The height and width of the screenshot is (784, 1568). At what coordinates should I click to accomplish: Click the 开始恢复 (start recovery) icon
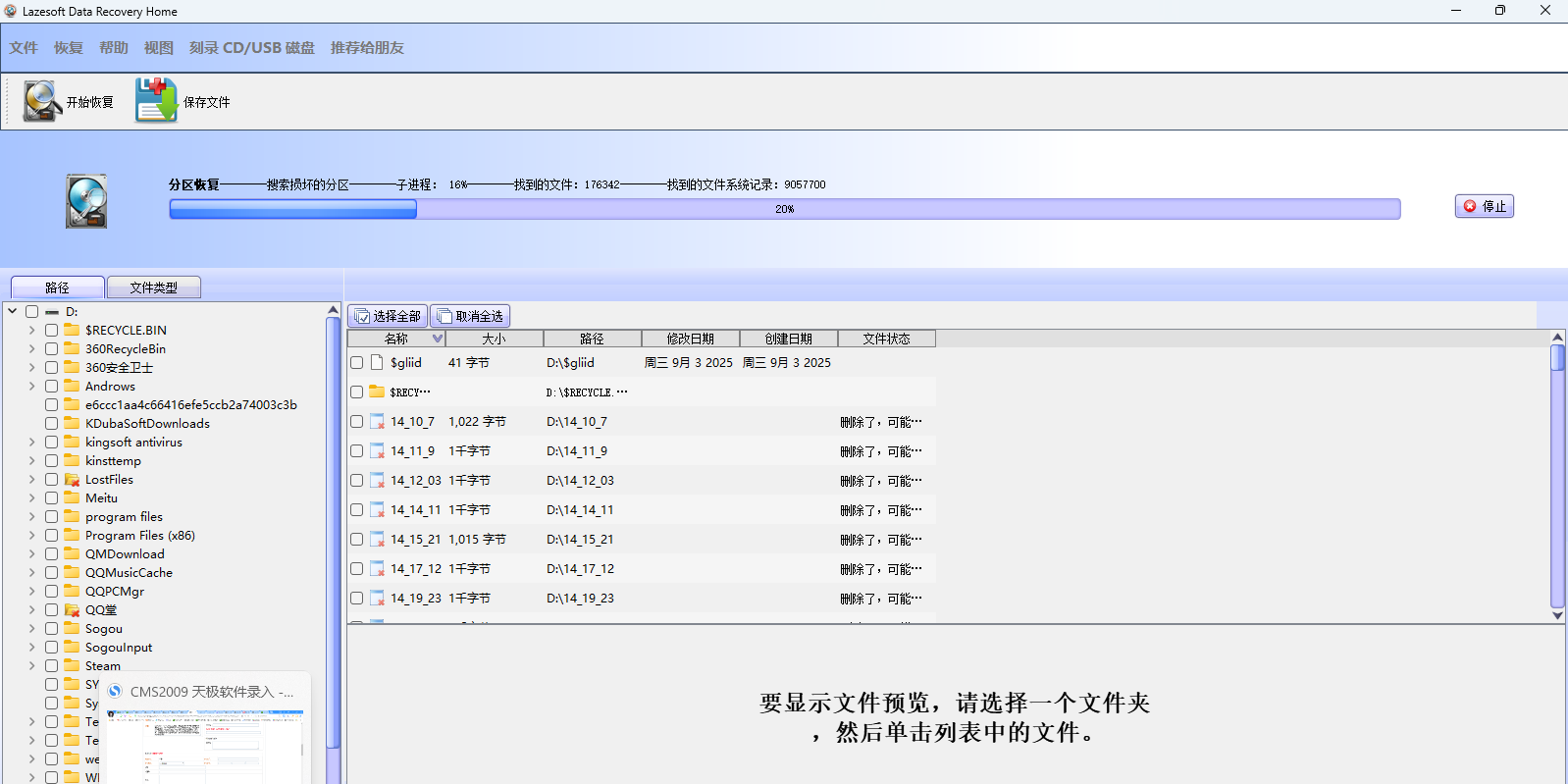[x=43, y=101]
